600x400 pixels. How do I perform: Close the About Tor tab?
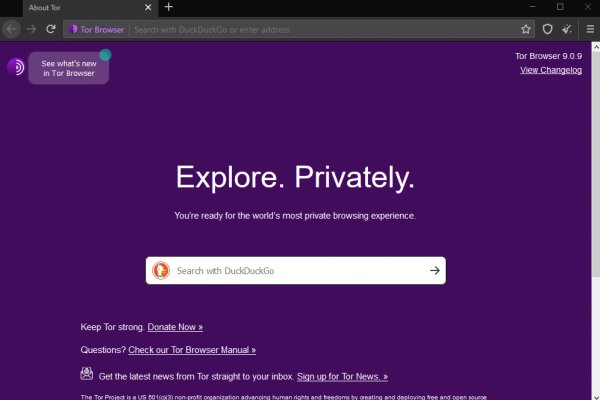click(148, 7)
